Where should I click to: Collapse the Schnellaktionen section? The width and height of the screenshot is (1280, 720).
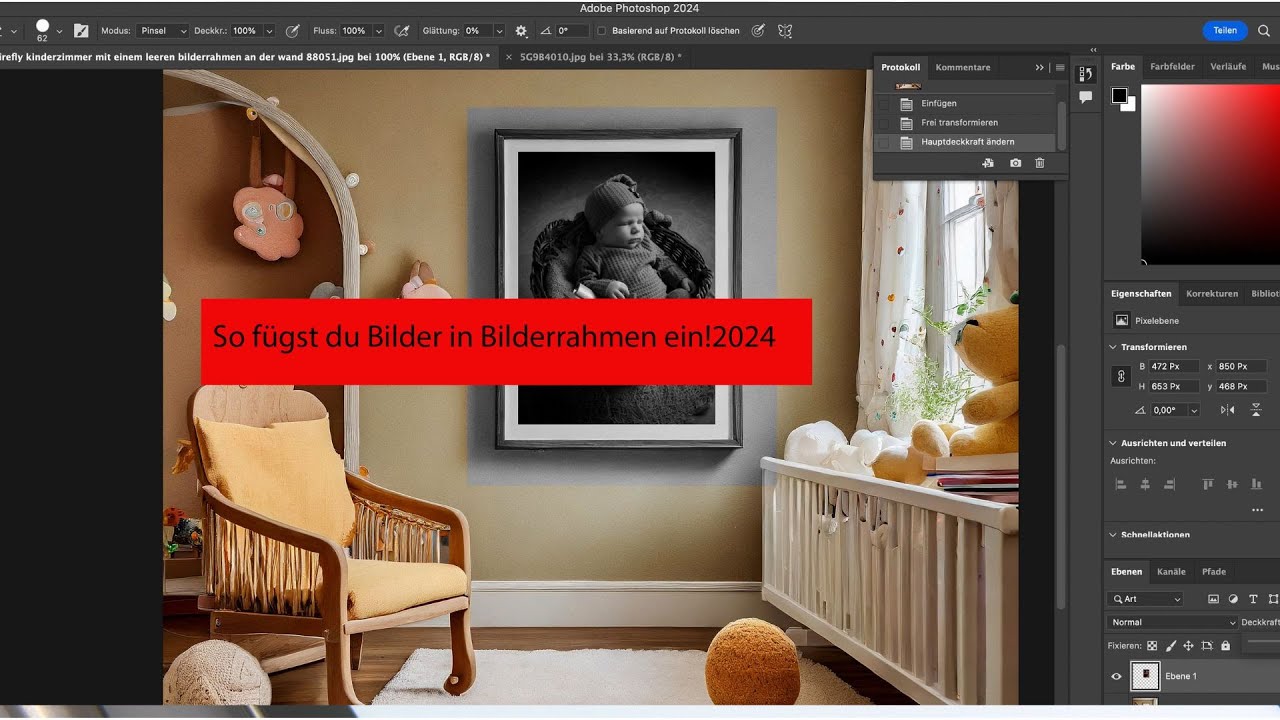1114,535
